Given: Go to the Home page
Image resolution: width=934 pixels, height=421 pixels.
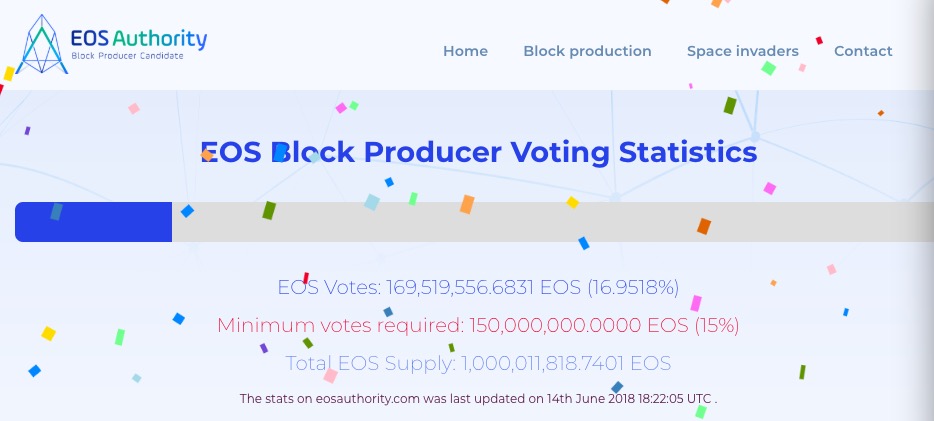Looking at the screenshot, I should pos(465,51).
